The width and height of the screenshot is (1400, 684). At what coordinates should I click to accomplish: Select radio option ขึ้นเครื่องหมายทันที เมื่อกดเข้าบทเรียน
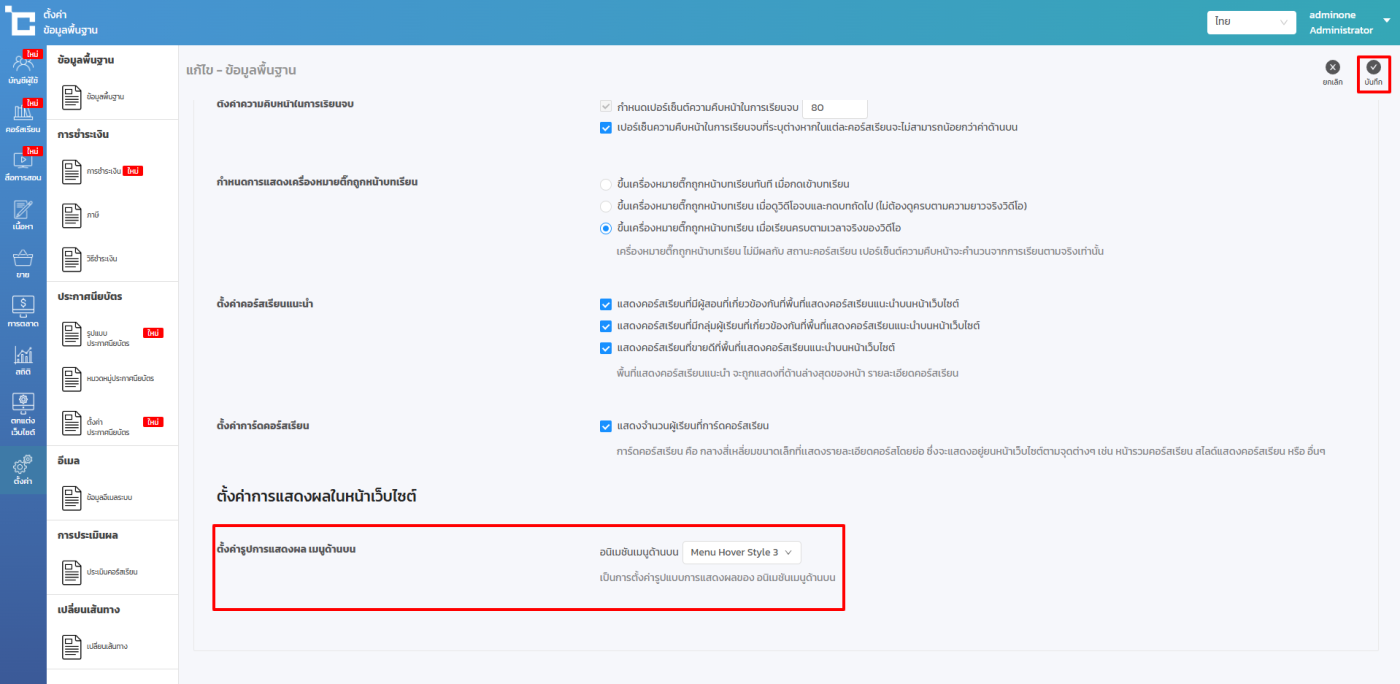click(606, 184)
